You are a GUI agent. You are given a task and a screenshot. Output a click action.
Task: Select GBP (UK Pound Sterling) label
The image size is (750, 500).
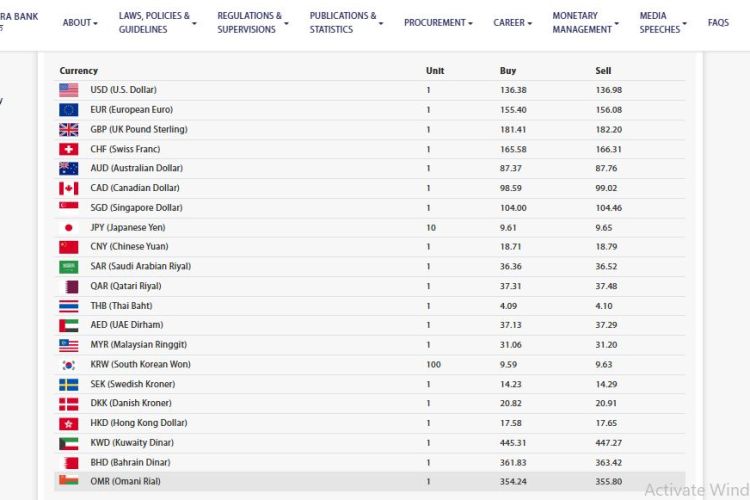139,129
